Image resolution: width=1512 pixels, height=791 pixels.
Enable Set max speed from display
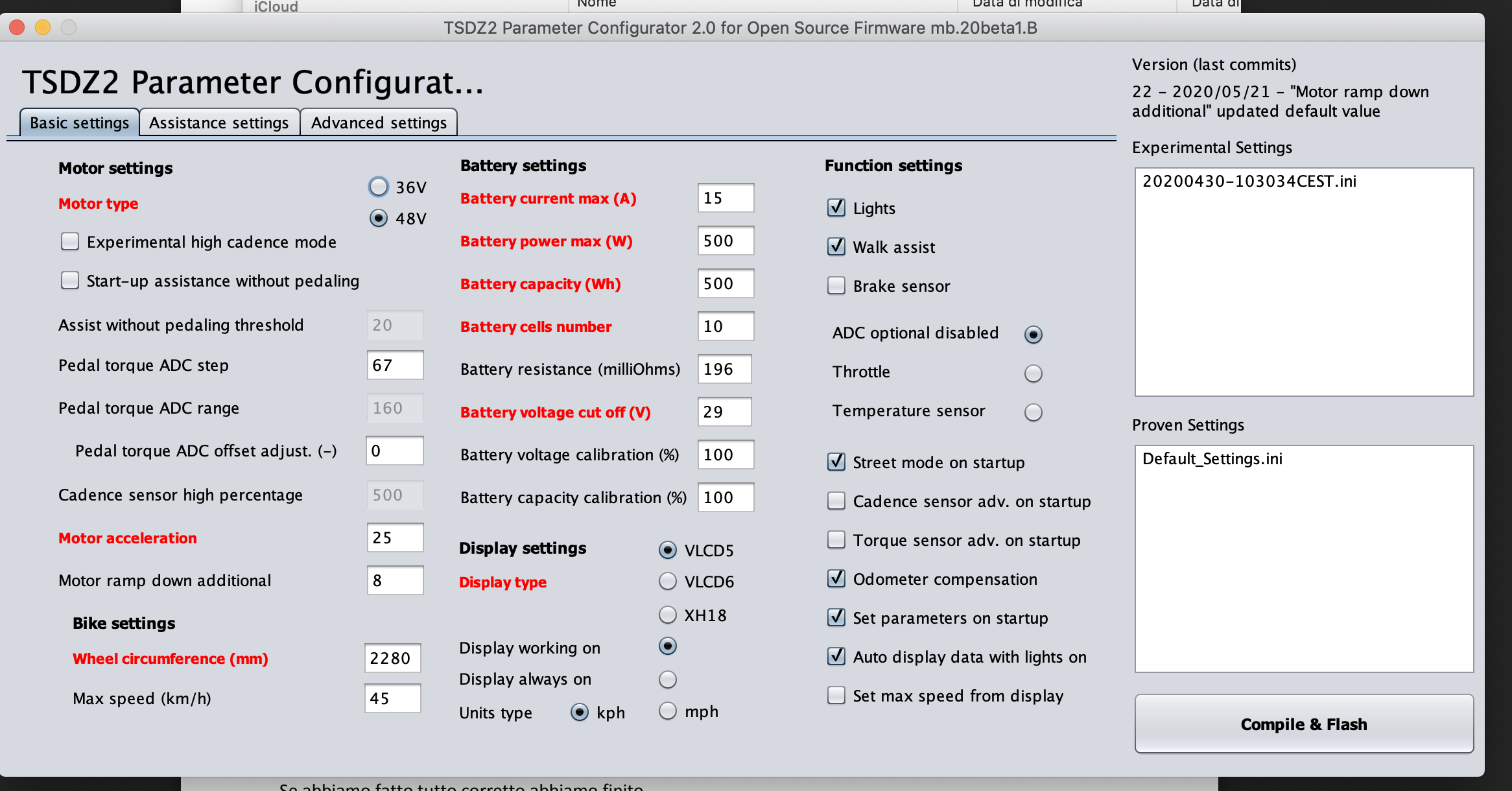click(836, 696)
